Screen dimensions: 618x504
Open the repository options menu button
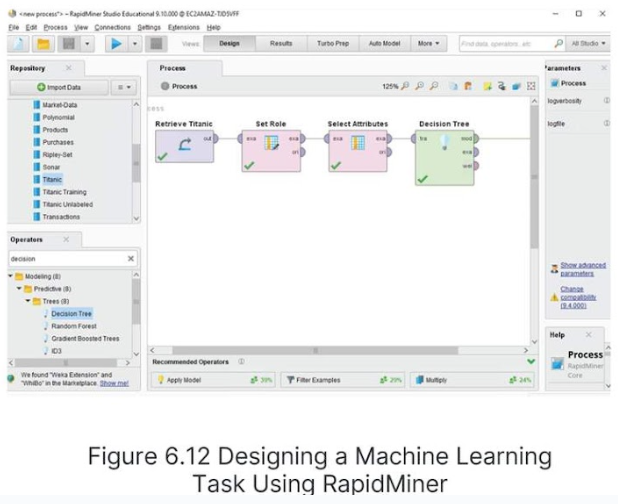tap(124, 87)
